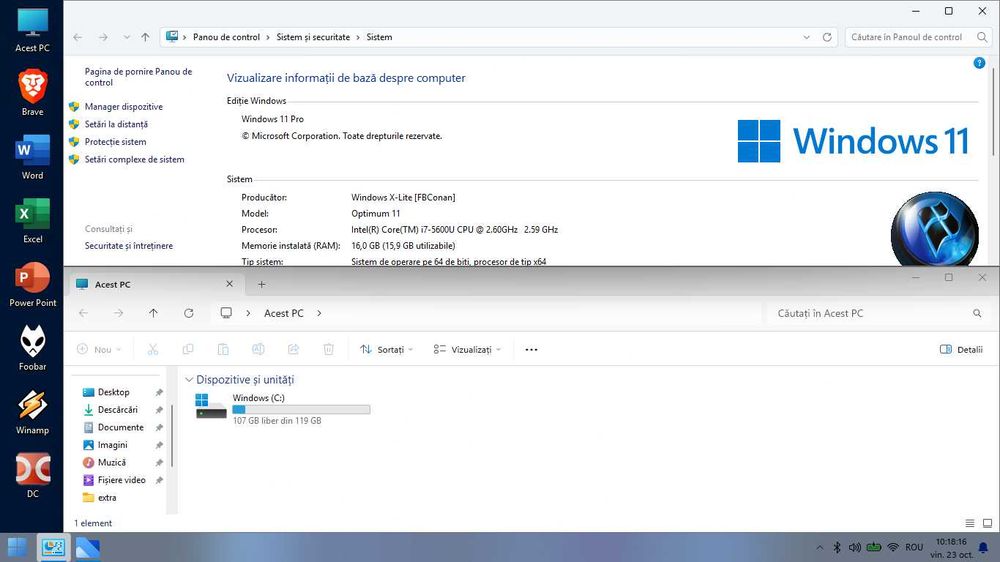The width and height of the screenshot is (1000, 562).
Task: Launch Power Point desktop shortcut
Action: [33, 285]
